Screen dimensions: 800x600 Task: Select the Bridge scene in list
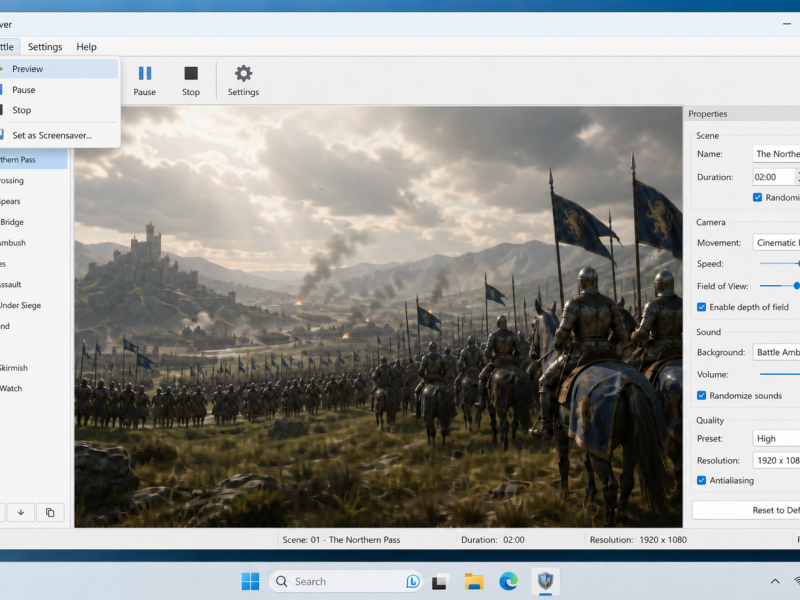pos(33,222)
